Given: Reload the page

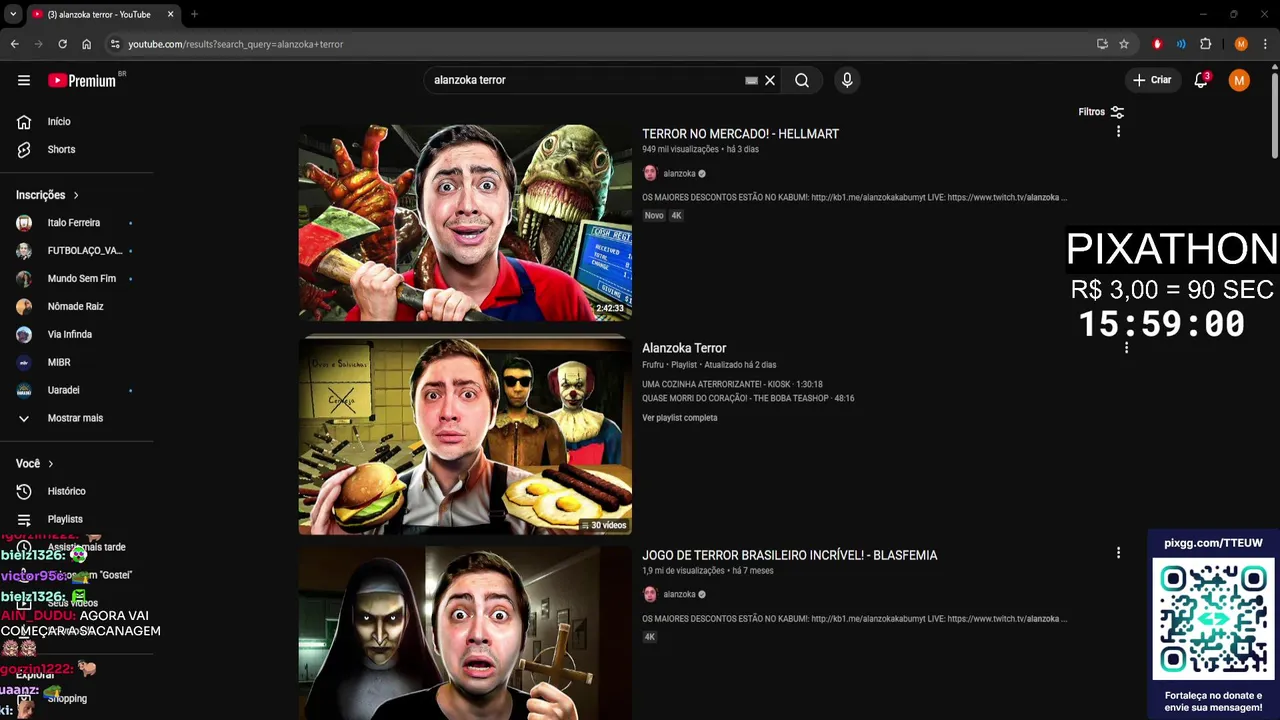Looking at the screenshot, I should 62,44.
